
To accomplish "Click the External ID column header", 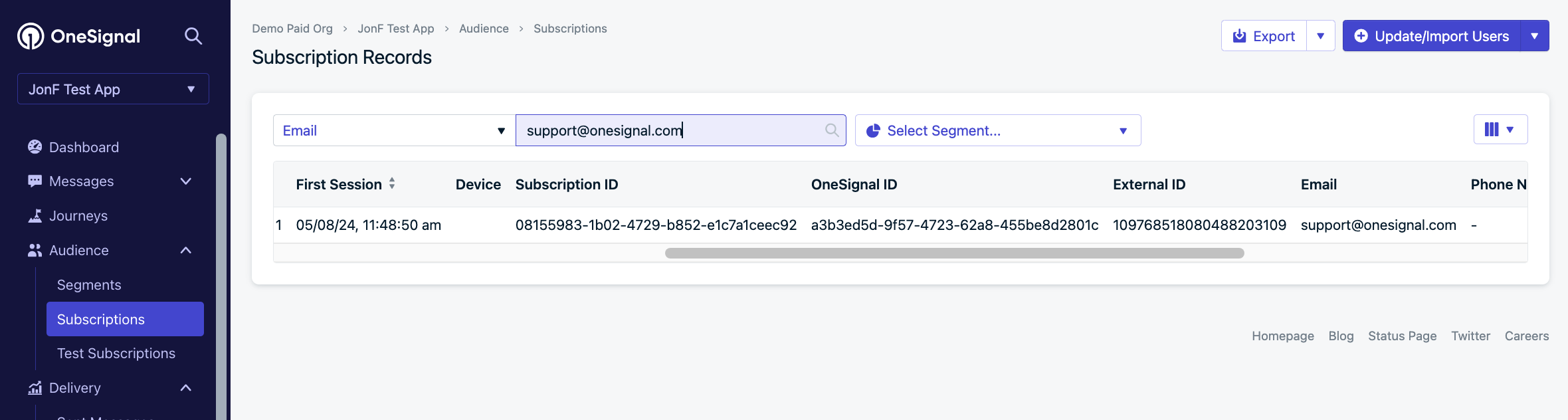I will (1149, 184).
